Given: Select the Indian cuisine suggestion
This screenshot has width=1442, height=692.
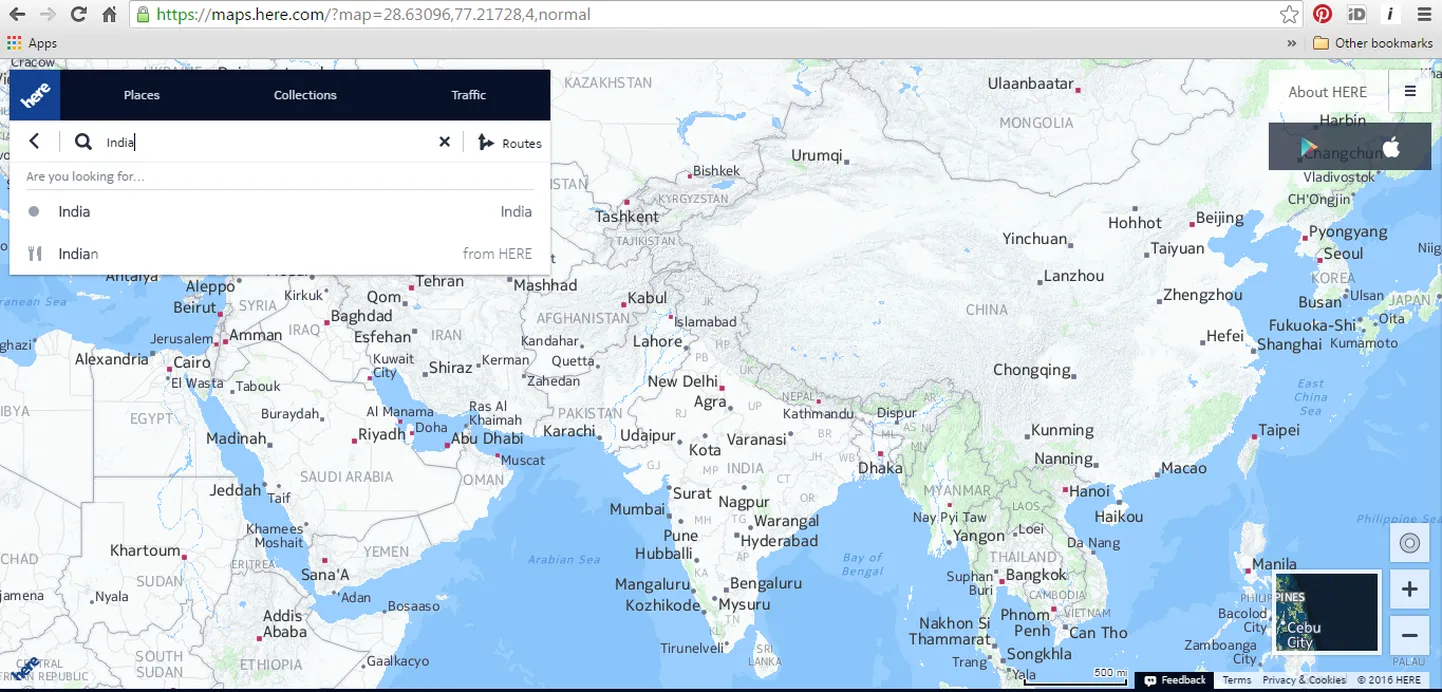Looking at the screenshot, I should tap(280, 253).
